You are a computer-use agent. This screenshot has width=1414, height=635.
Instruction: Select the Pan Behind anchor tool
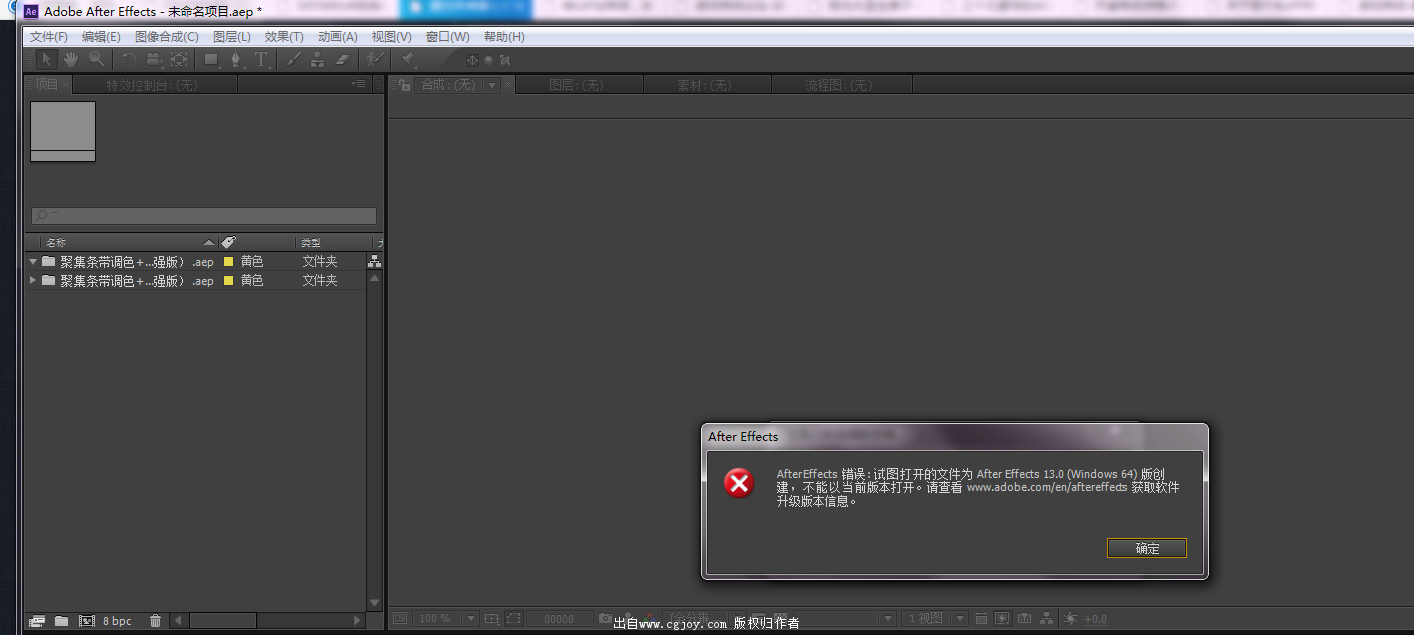pos(179,60)
